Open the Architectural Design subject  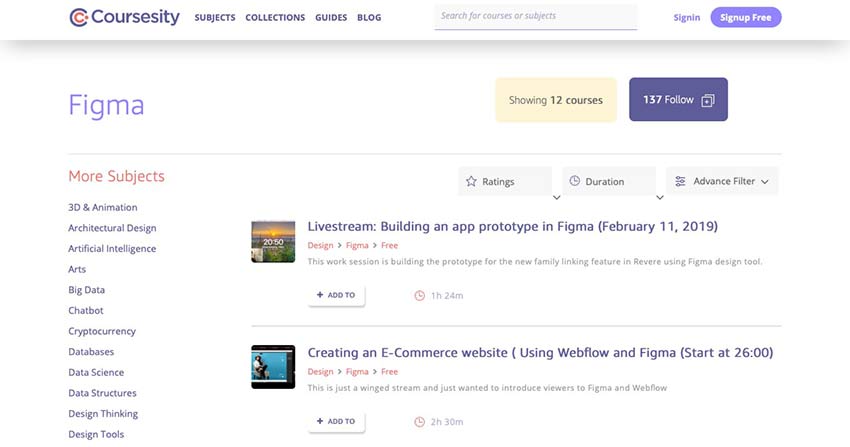point(112,228)
